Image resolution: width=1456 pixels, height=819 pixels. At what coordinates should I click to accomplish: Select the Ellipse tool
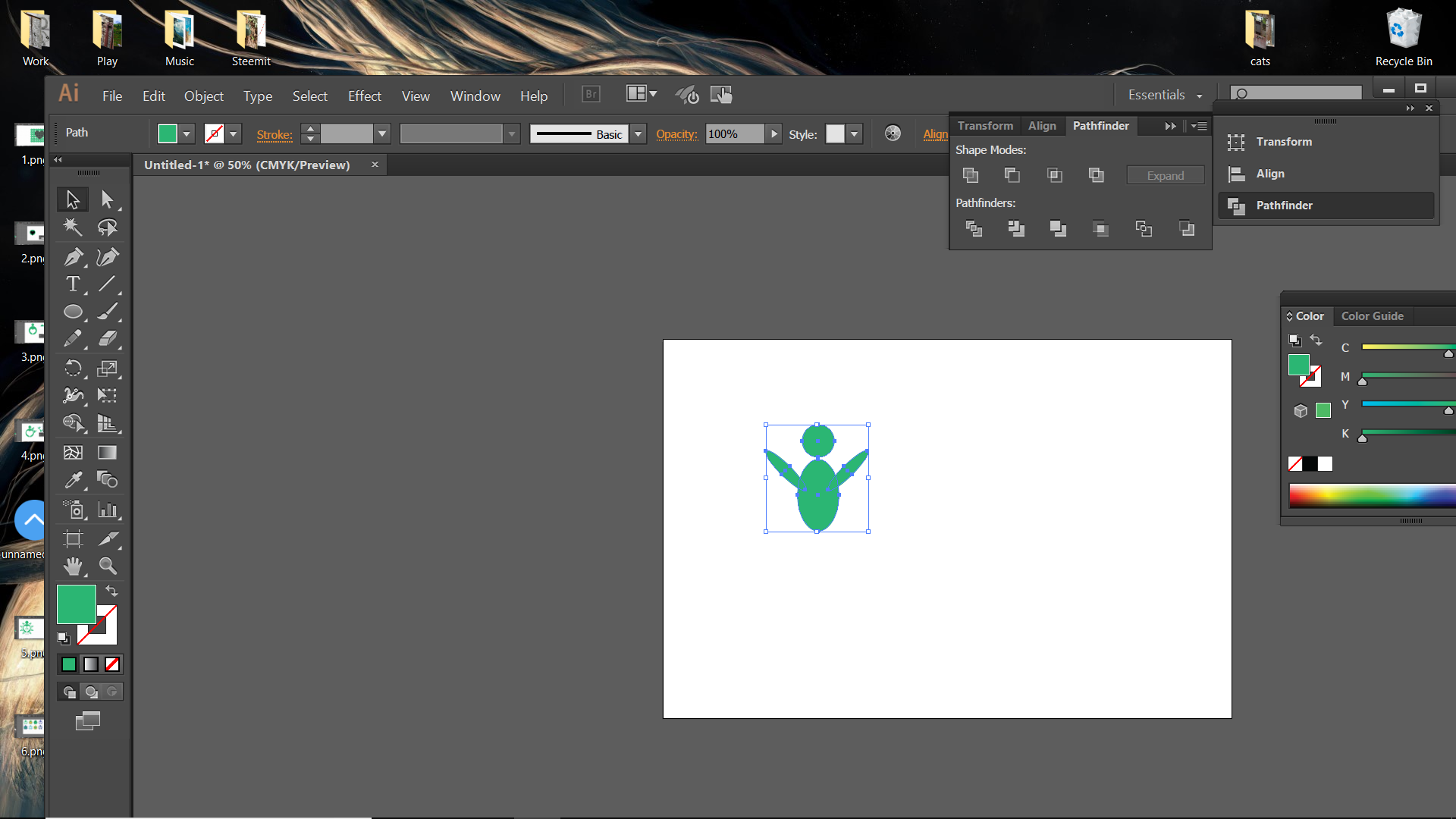[x=73, y=311]
